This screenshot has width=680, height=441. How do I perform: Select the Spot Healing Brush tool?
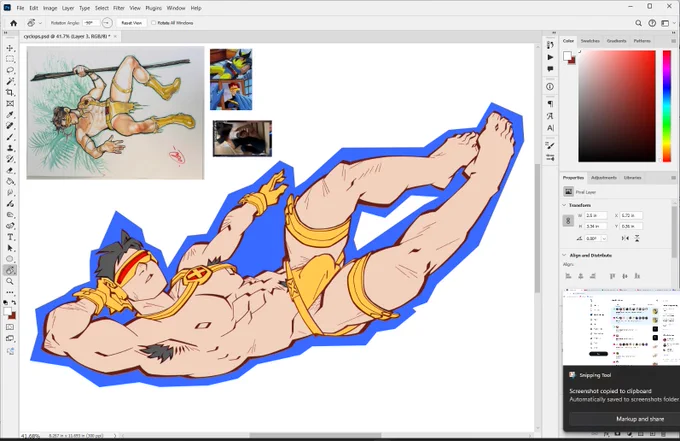10,126
